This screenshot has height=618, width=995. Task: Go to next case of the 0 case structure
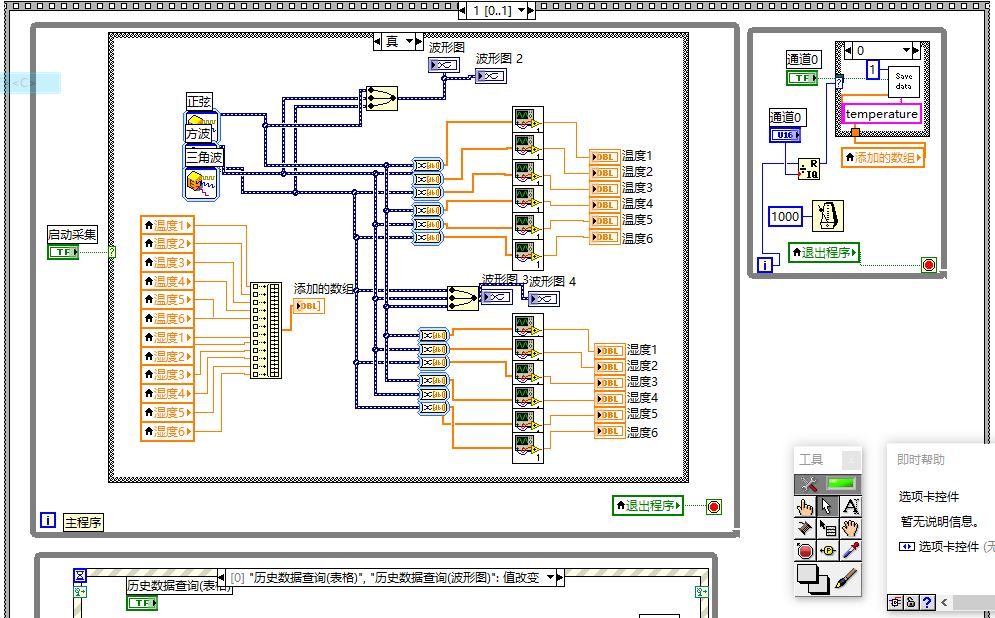[x=916, y=50]
